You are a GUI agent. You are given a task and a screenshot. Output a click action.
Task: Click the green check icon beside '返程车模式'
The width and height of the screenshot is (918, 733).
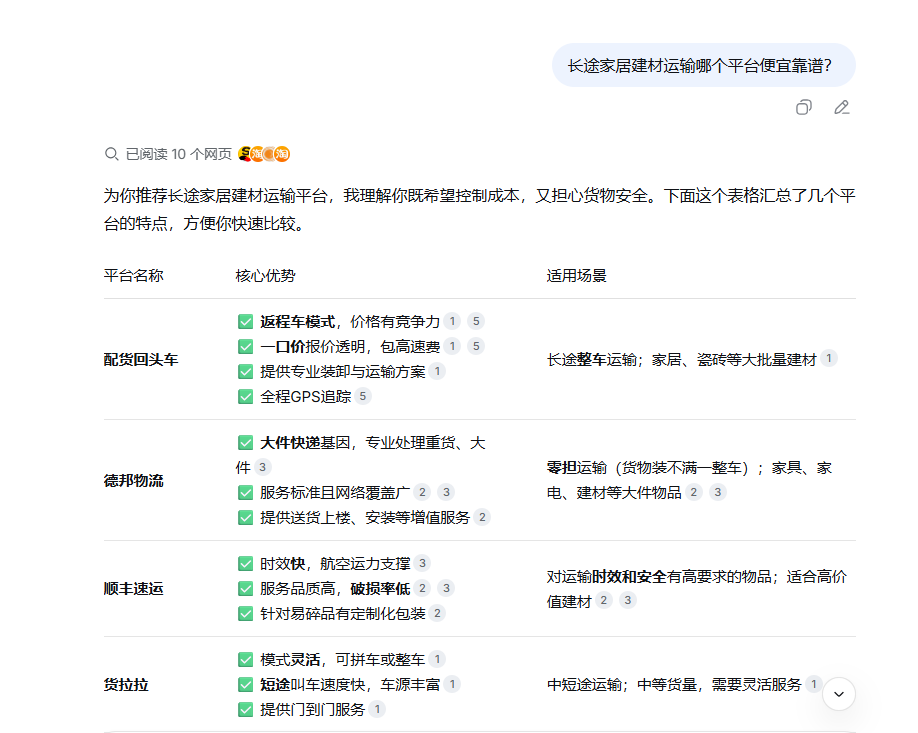click(x=245, y=321)
